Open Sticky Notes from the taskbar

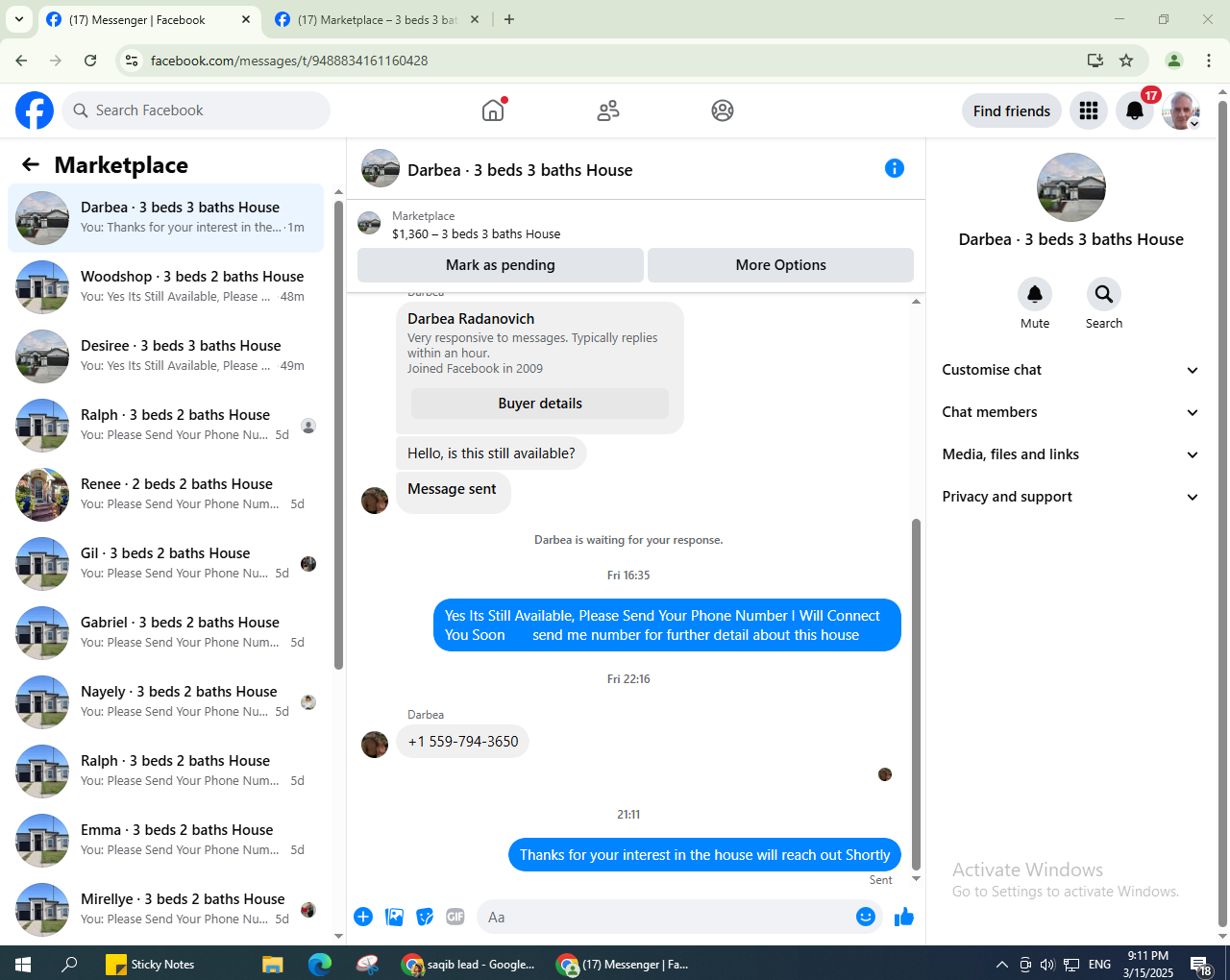click(x=150, y=964)
